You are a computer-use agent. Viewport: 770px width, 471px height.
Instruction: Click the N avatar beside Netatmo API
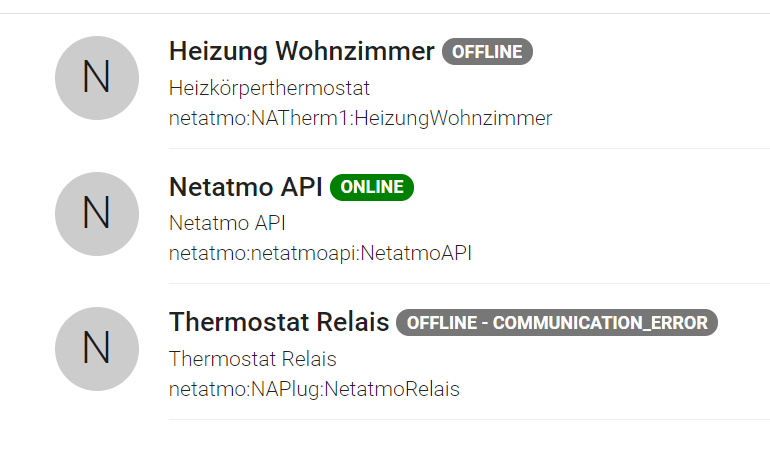pos(97,214)
